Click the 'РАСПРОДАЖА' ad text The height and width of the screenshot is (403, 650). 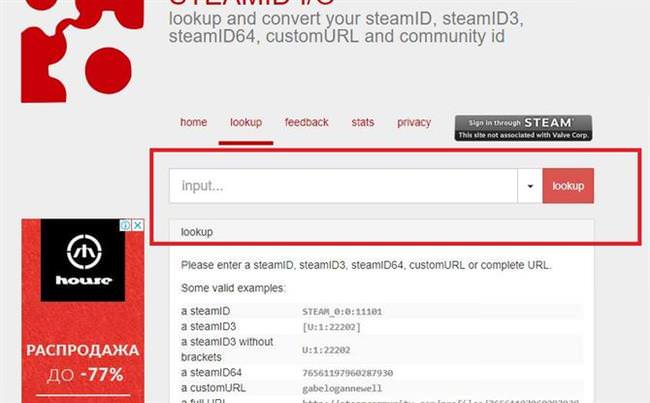(82, 350)
